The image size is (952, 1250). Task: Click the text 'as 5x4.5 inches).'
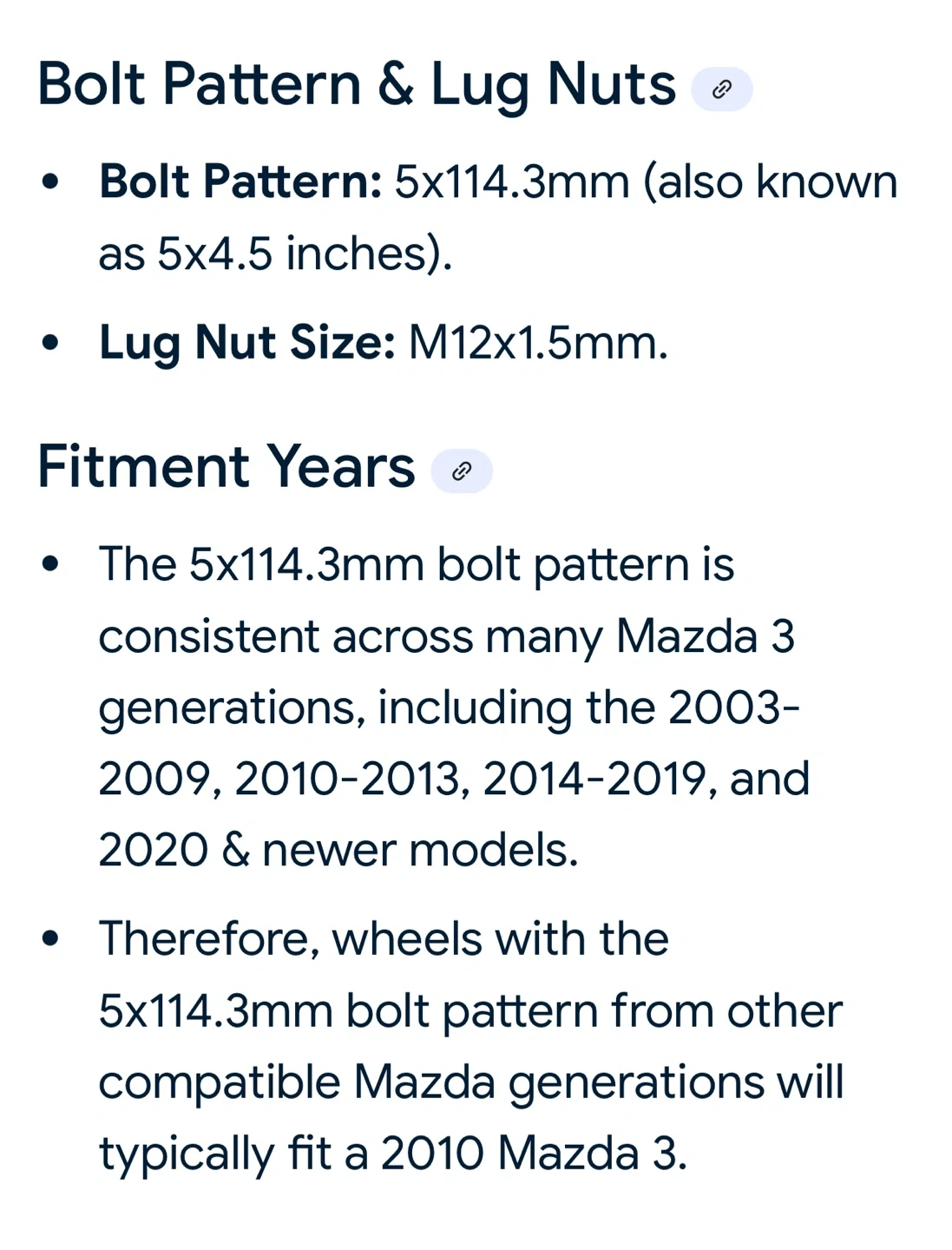coord(276,253)
